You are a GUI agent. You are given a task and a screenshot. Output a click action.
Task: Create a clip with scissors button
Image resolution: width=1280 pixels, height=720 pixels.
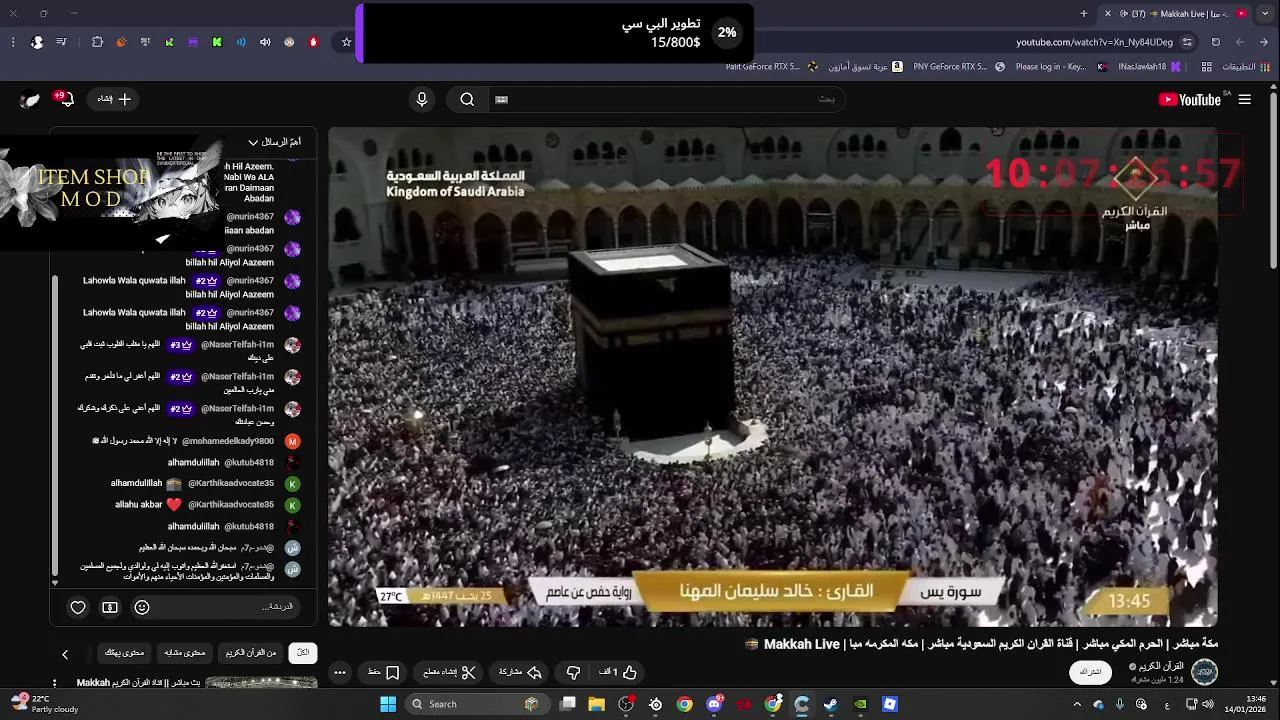tap(450, 672)
